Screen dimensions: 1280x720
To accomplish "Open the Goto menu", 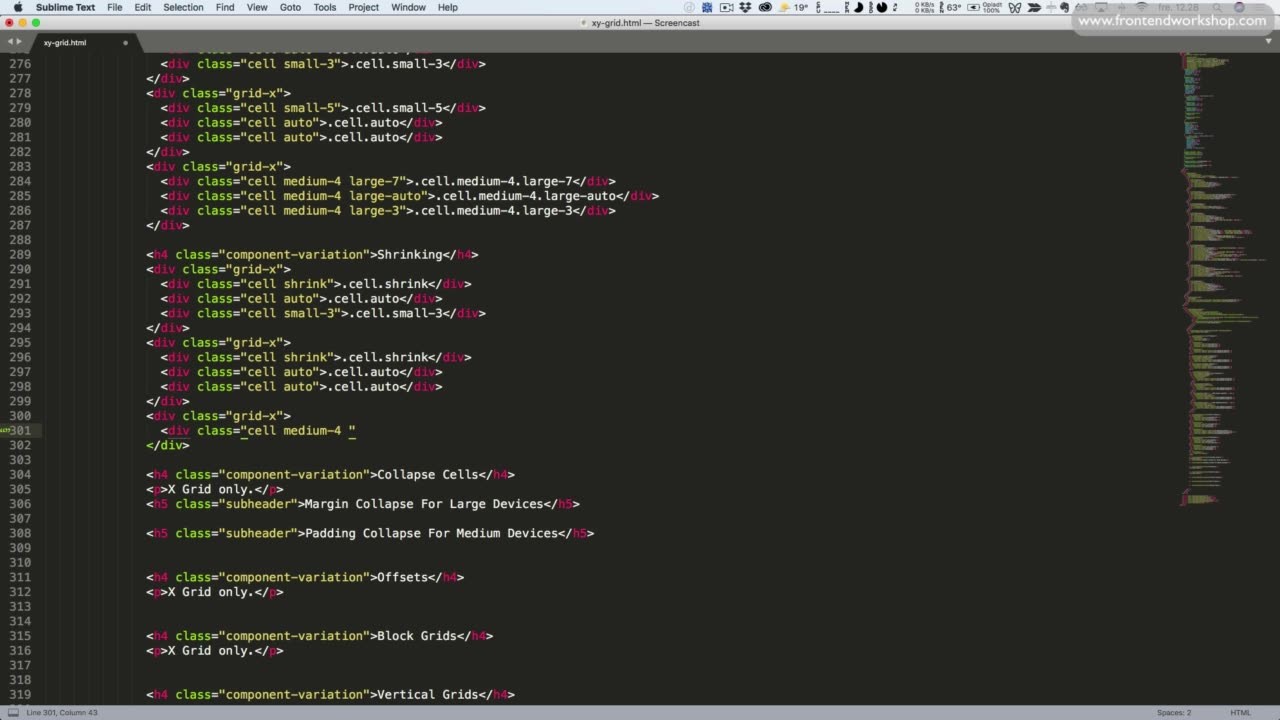I will 290,7.
